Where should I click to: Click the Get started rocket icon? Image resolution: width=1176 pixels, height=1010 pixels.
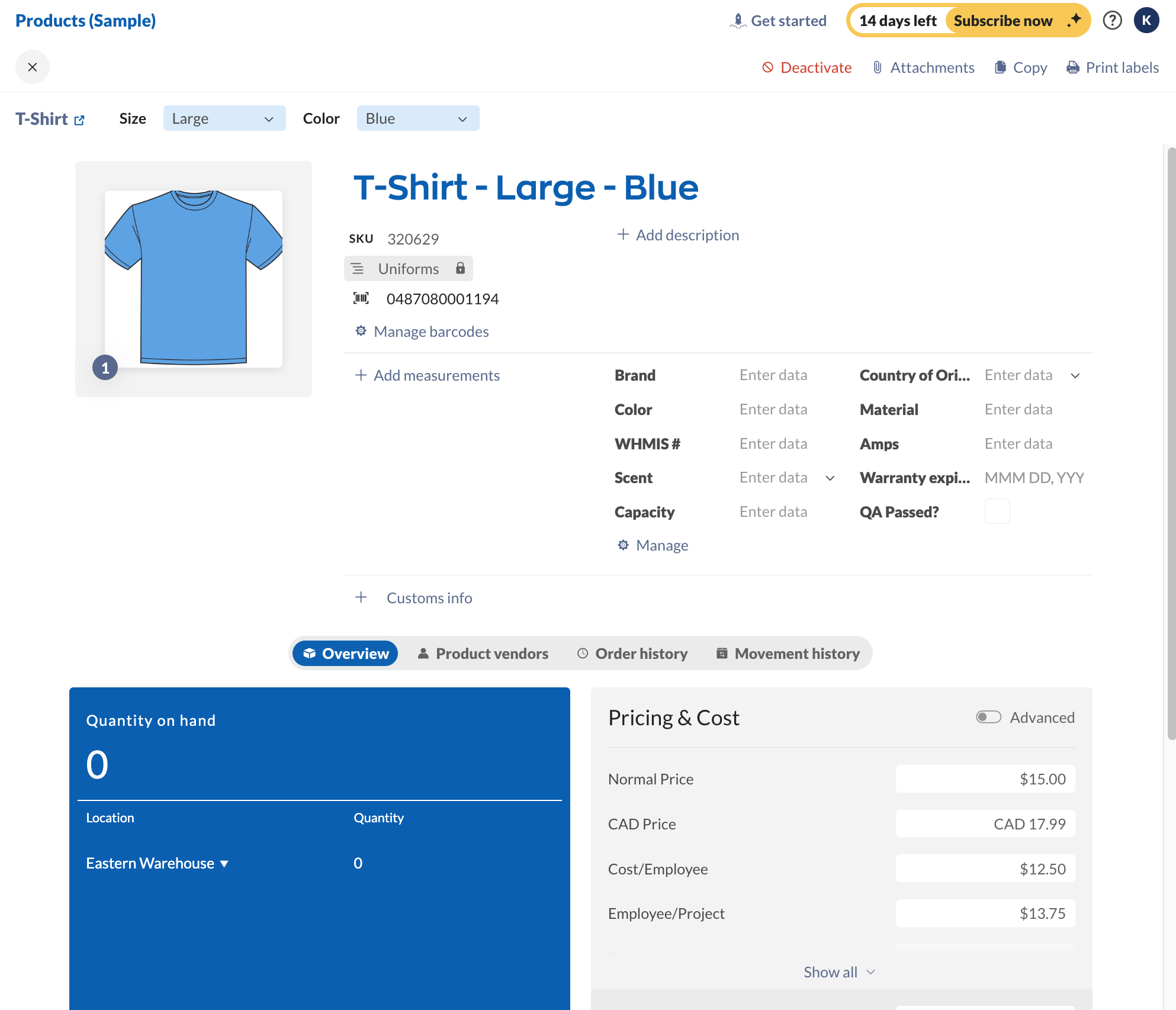(738, 20)
